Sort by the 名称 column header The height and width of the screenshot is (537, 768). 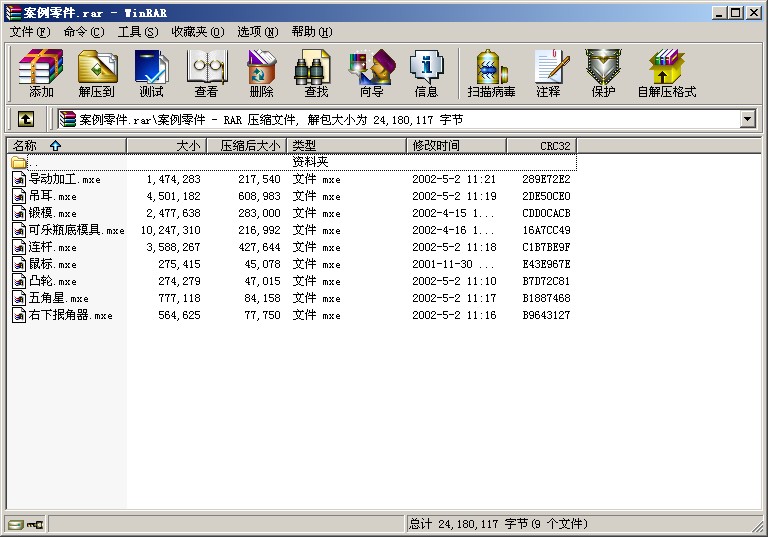[67, 146]
